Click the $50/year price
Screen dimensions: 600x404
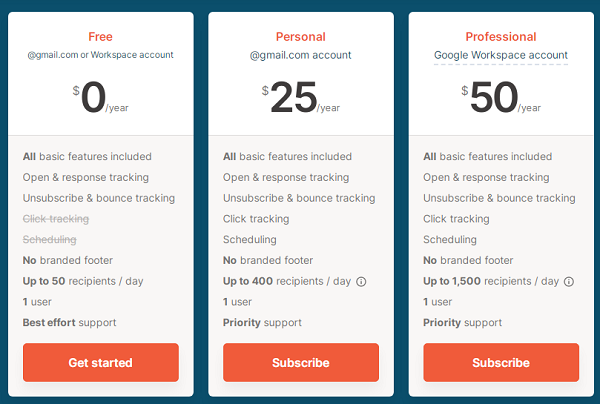pyautogui.click(x=501, y=97)
